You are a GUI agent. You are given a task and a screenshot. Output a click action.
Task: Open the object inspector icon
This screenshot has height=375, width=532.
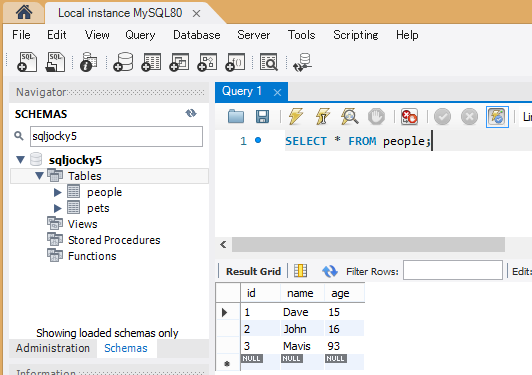pyautogui.click(x=89, y=62)
